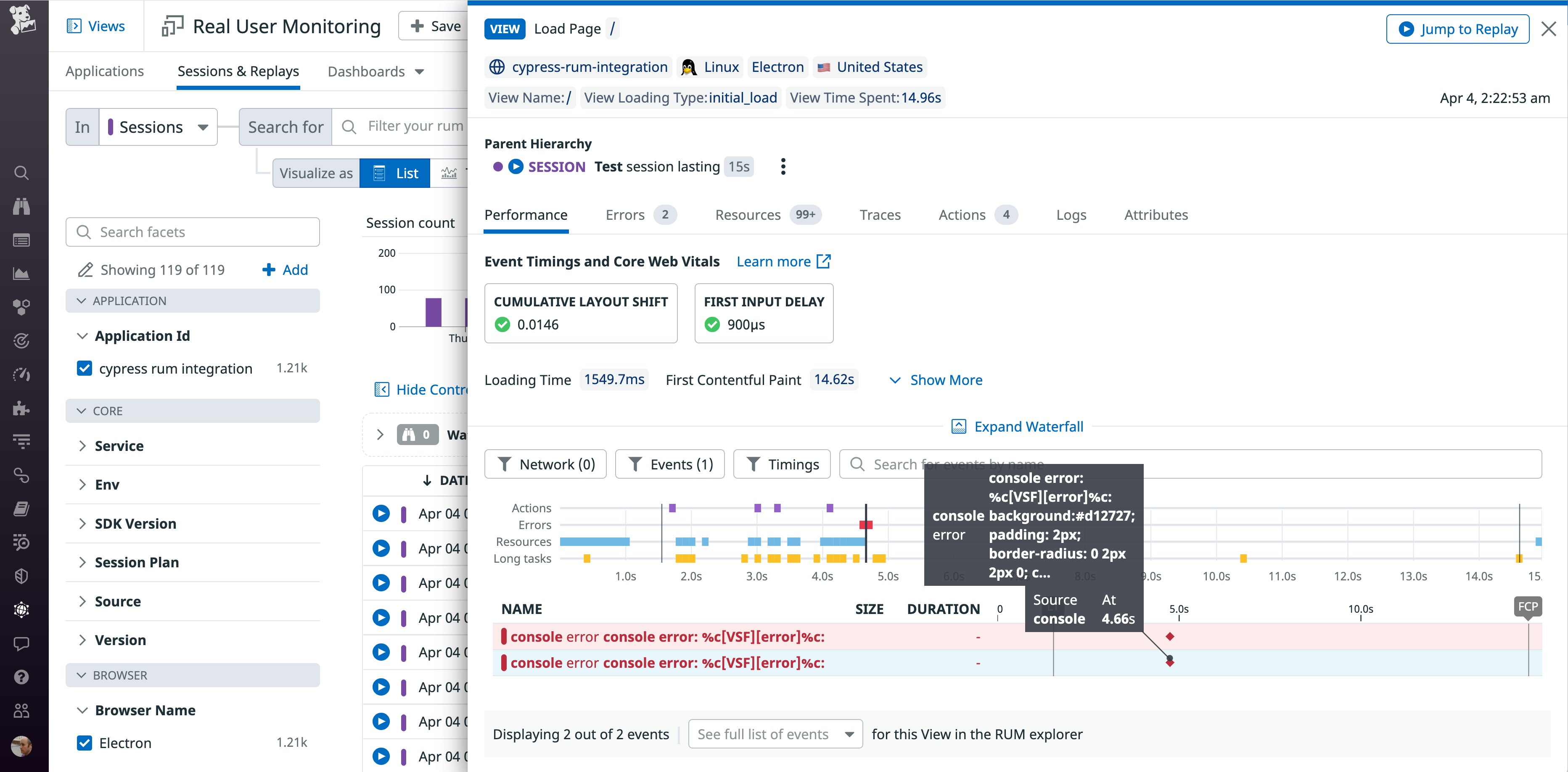This screenshot has width=1568, height=772.
Task: Select the Dashboards chart icon in sidebar
Action: [22, 273]
